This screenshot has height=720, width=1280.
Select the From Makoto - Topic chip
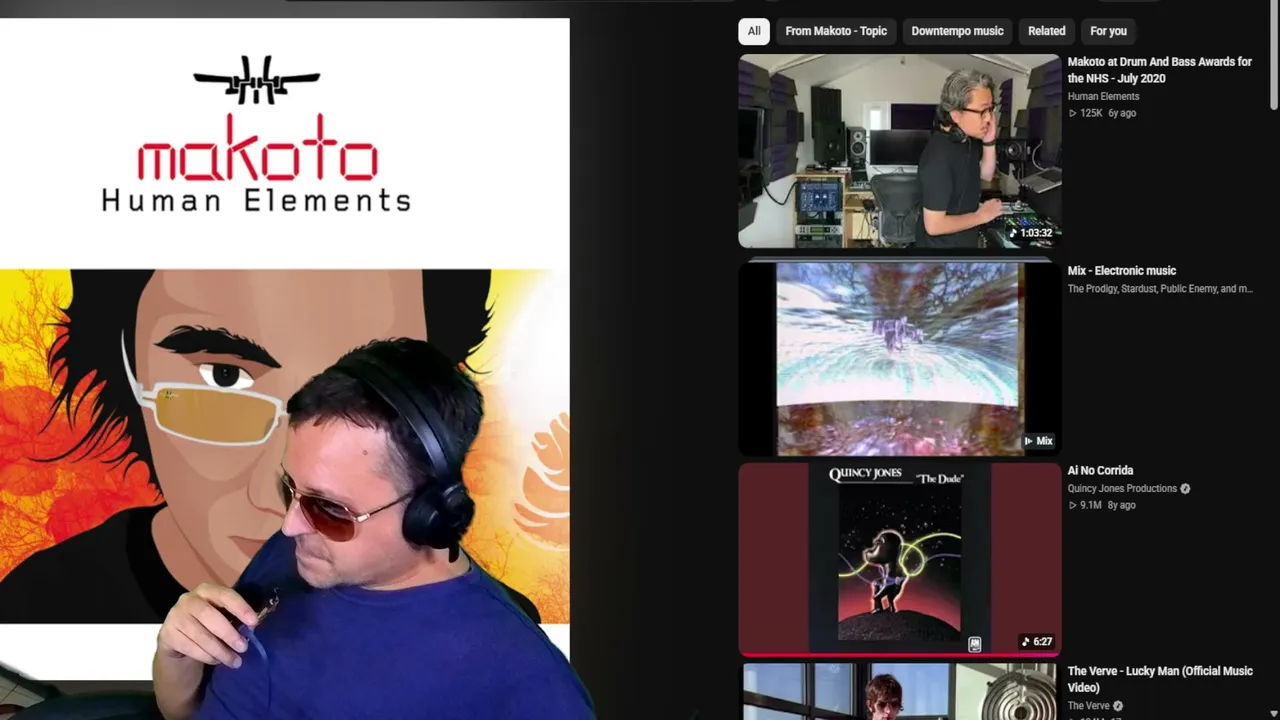point(836,31)
